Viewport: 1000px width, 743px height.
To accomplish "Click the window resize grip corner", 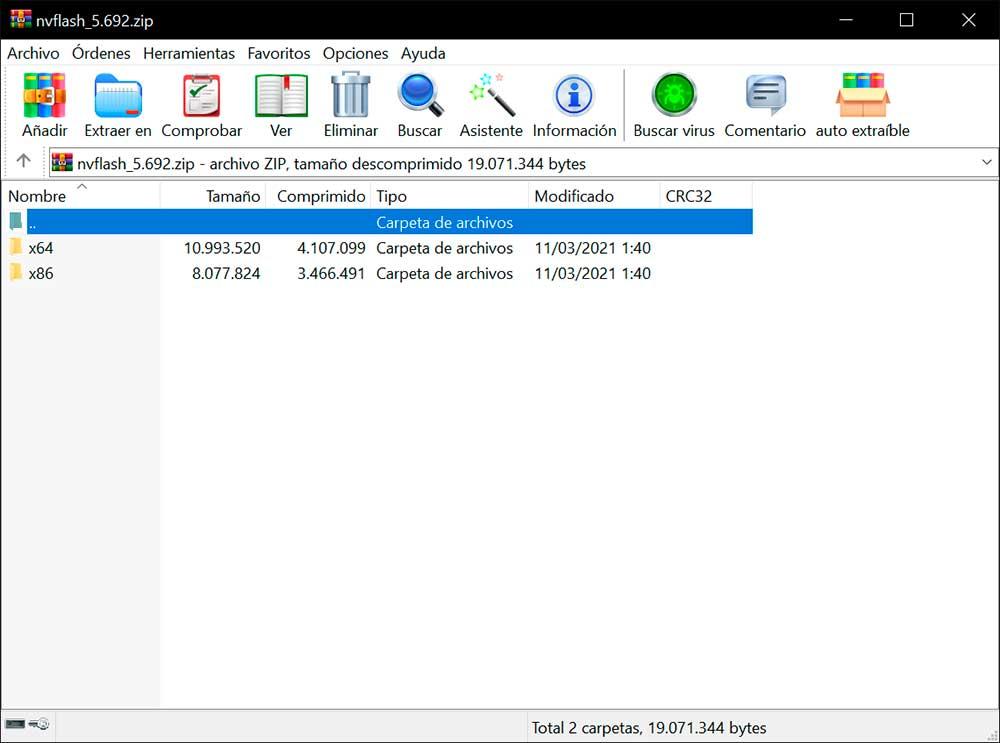I will 991,735.
